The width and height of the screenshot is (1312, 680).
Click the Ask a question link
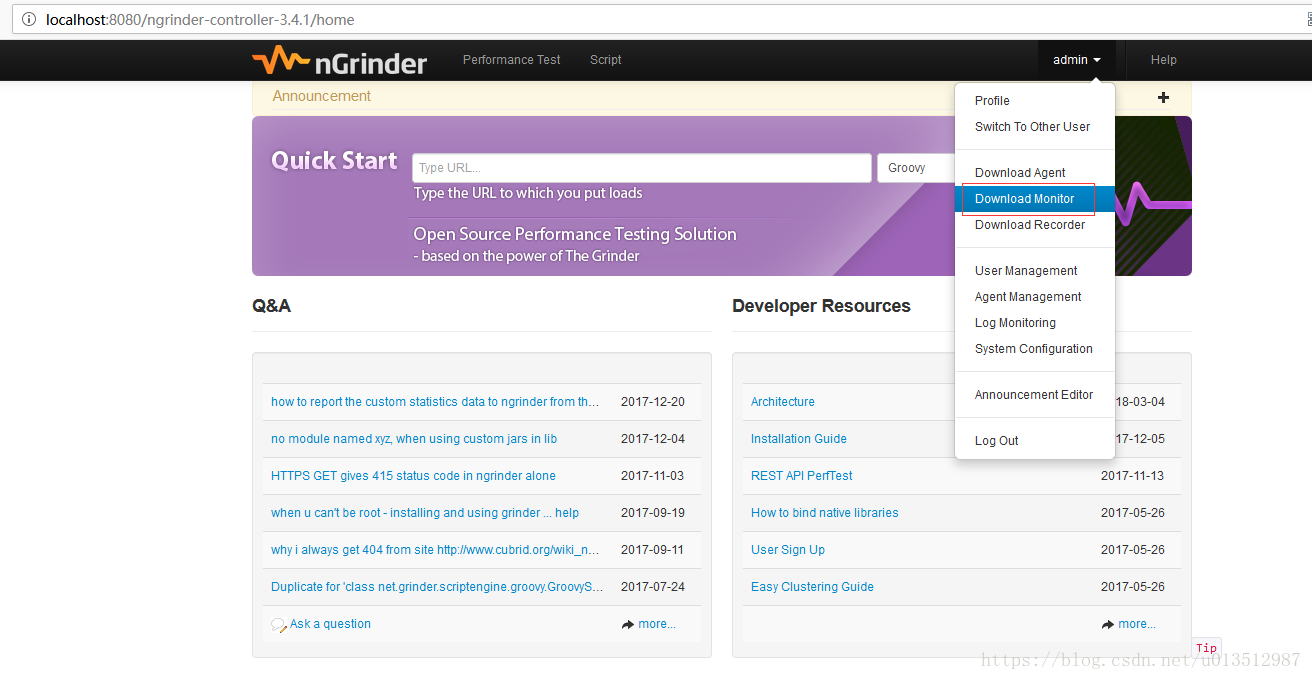point(330,624)
